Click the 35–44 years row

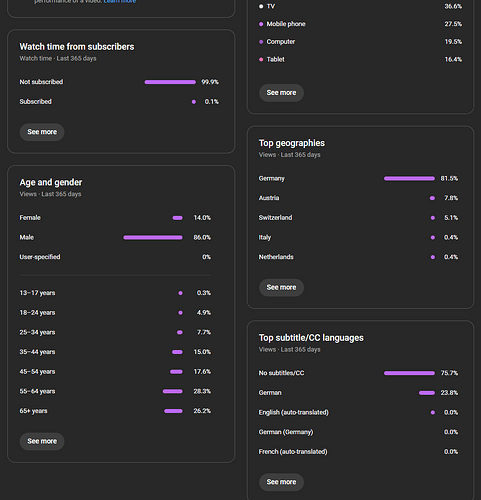[115, 352]
